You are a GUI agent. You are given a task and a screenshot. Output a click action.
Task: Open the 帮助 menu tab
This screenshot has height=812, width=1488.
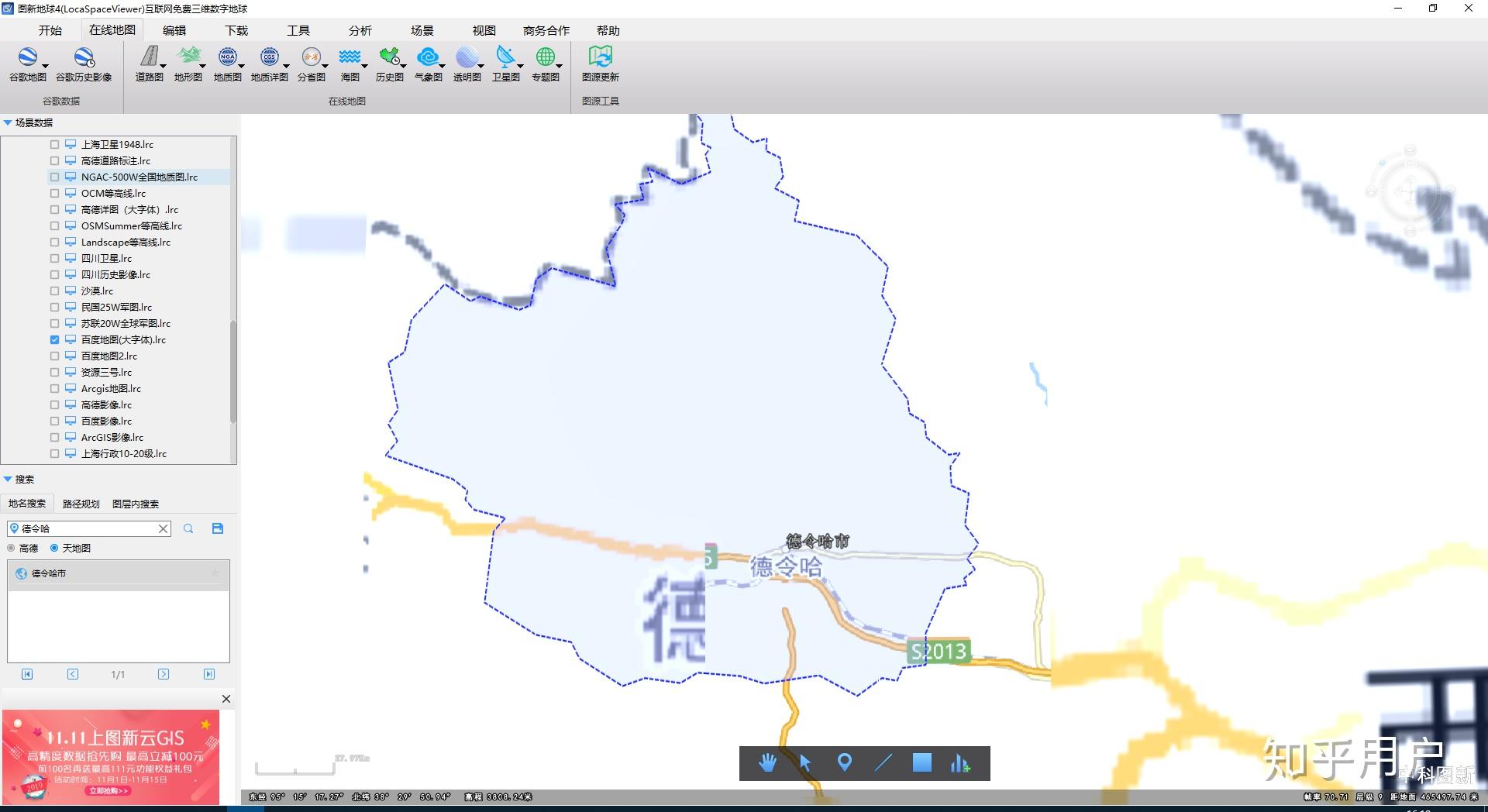coord(608,30)
